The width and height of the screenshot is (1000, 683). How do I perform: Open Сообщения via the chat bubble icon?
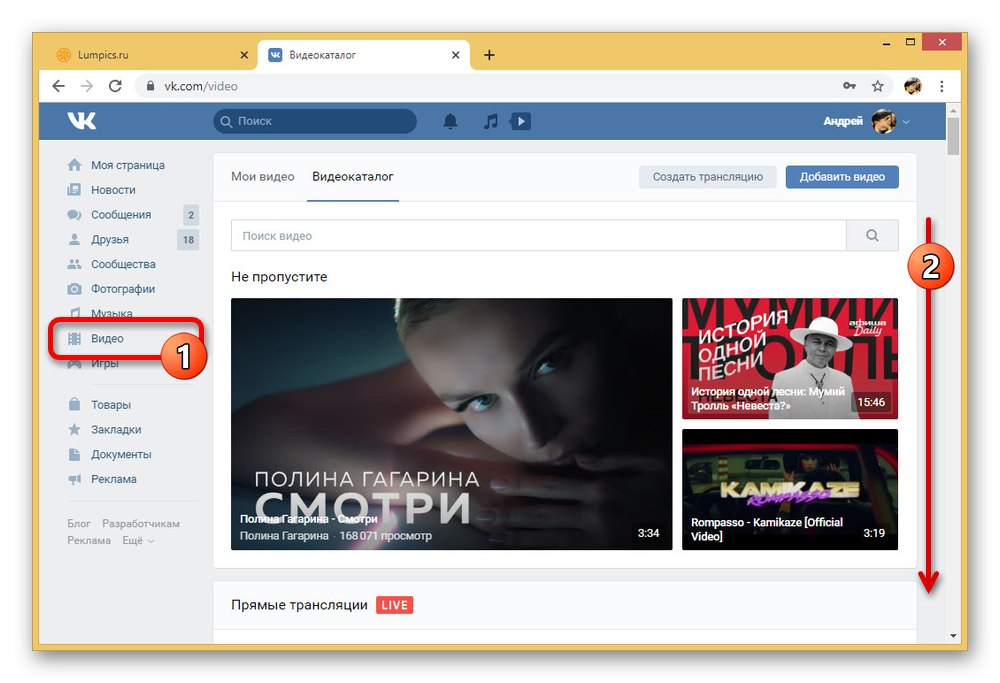(74, 214)
